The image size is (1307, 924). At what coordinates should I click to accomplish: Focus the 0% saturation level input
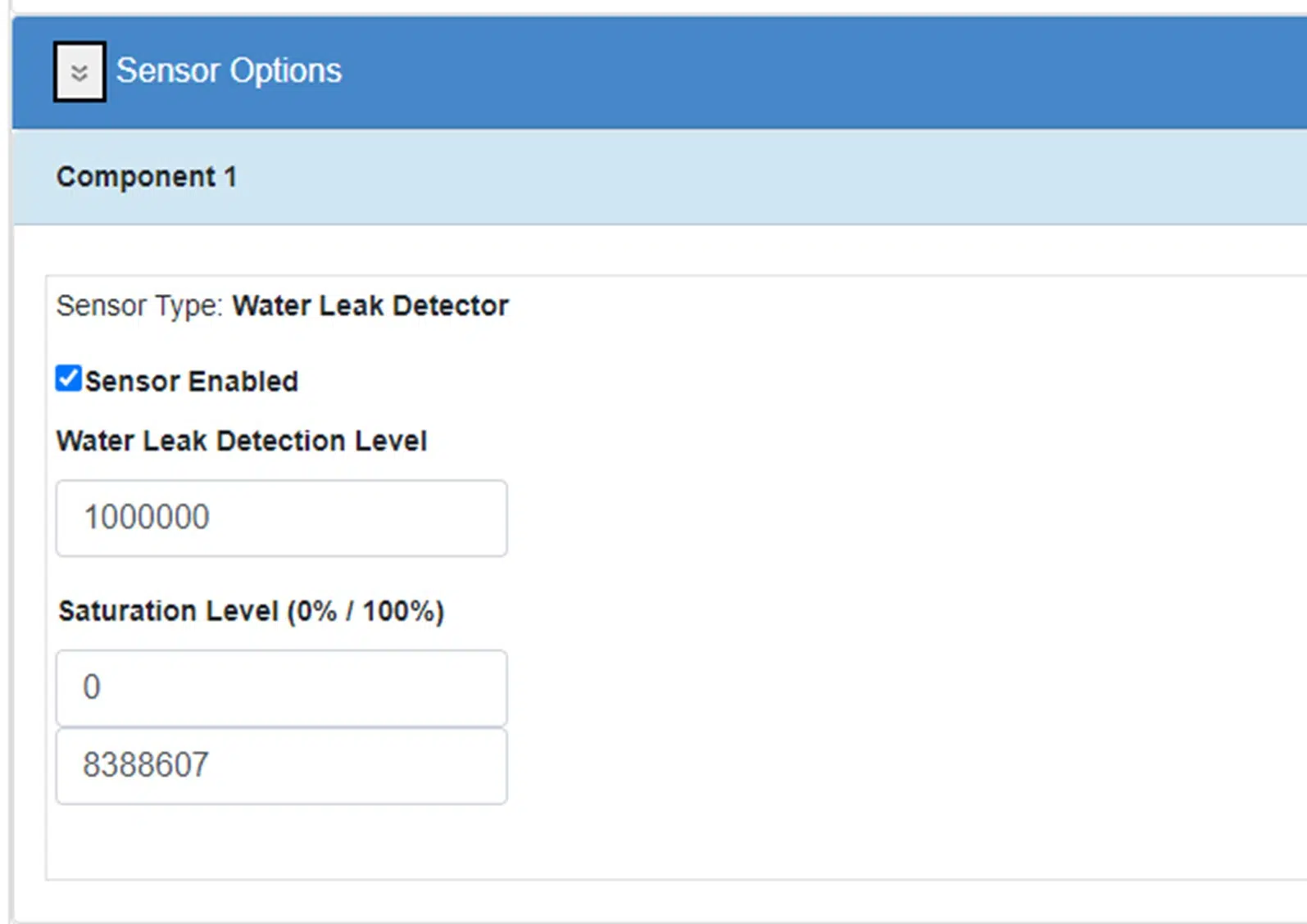coord(282,688)
